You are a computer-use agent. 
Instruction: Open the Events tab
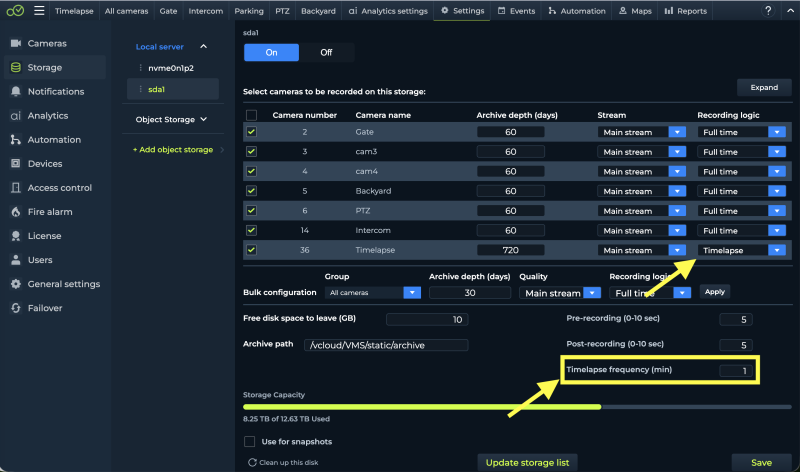coord(516,11)
